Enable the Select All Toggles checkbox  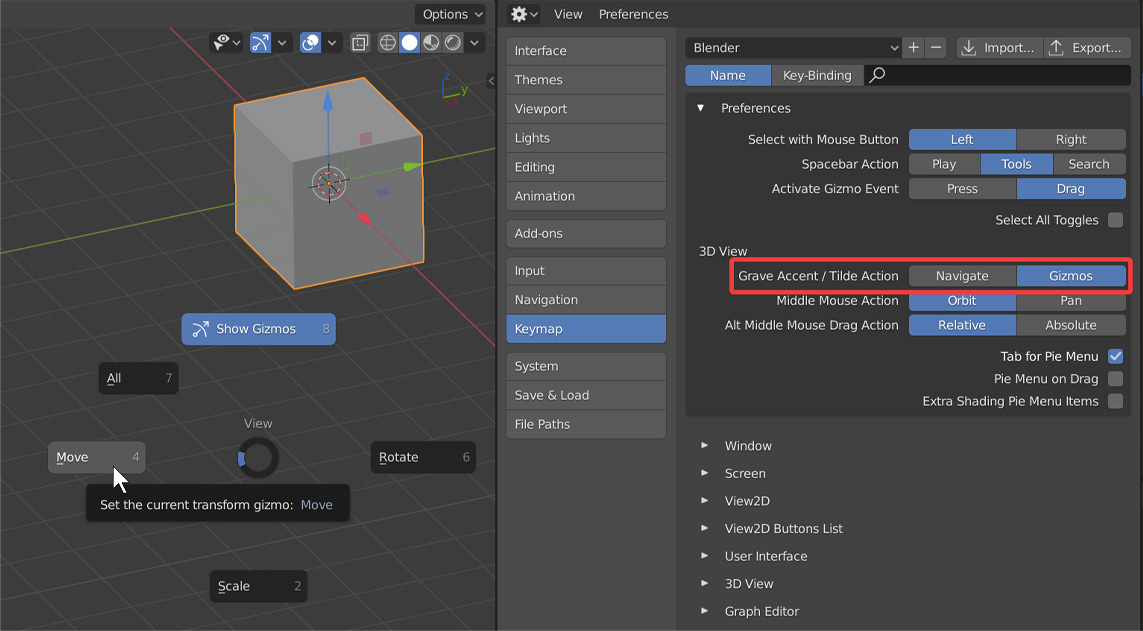point(1117,219)
